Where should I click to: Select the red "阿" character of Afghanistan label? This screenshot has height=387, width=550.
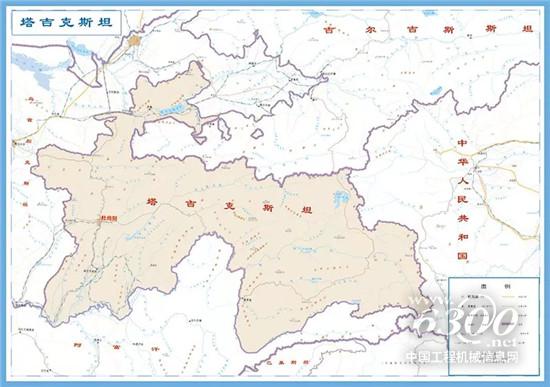point(77,345)
